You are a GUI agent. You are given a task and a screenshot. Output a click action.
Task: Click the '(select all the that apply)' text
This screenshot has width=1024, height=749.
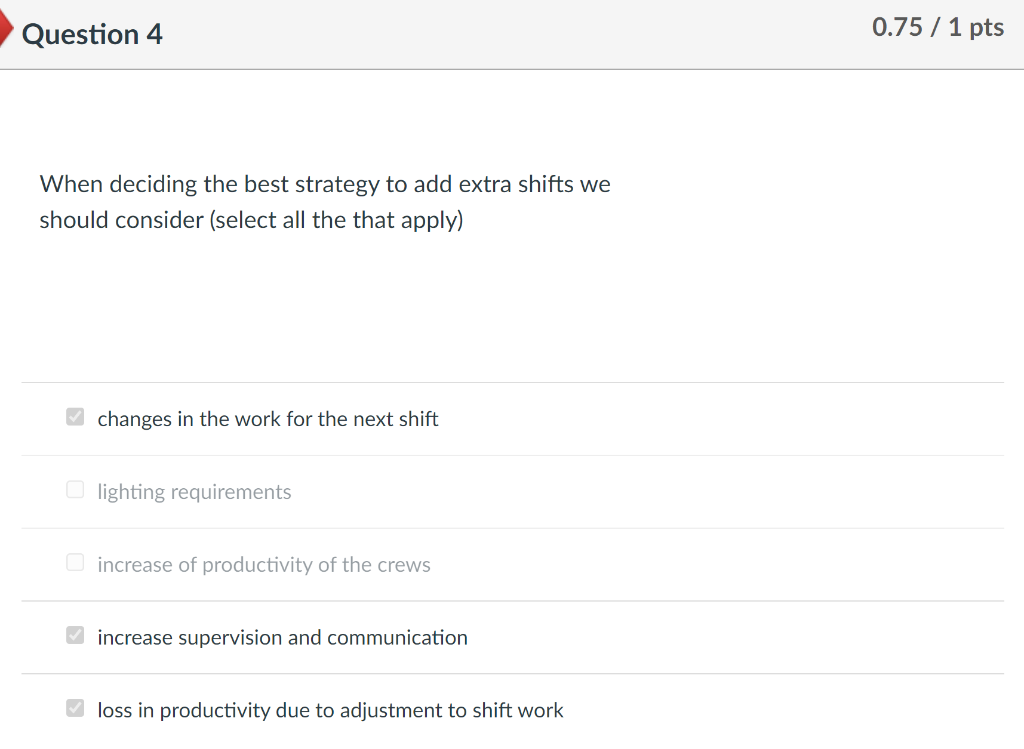[x=336, y=220]
